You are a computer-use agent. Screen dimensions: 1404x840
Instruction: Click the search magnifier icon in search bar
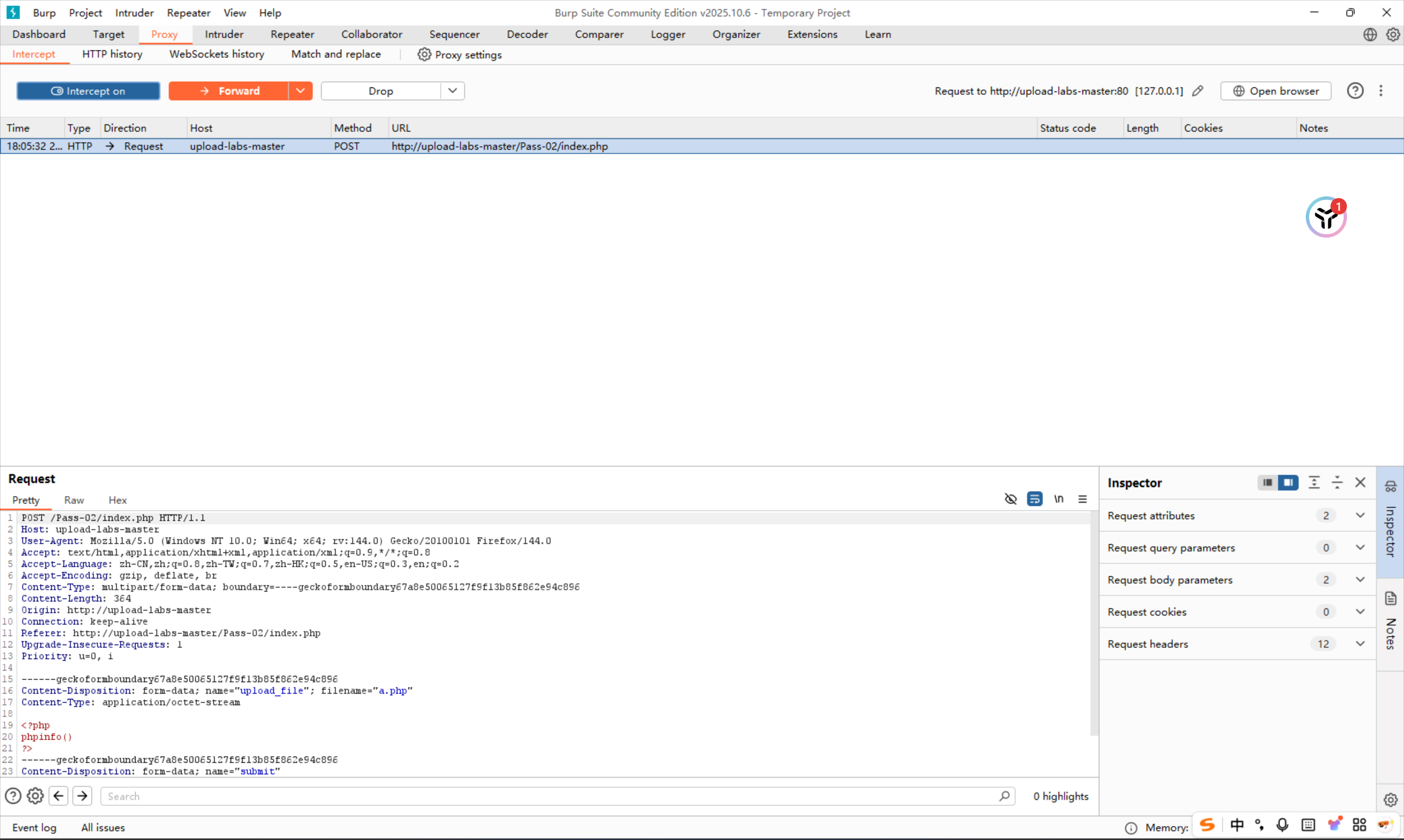point(1004,797)
